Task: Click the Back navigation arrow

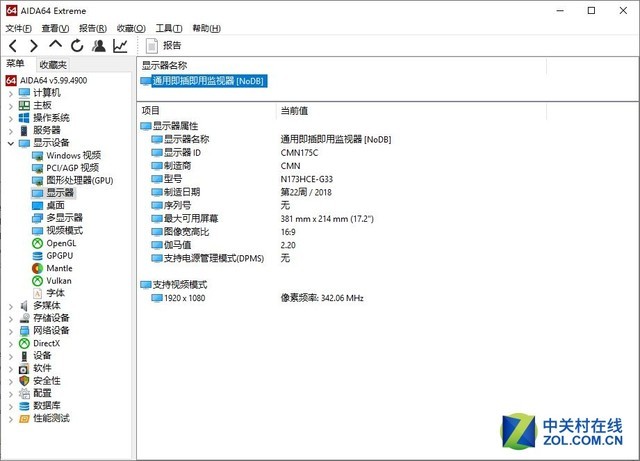Action: (13, 46)
